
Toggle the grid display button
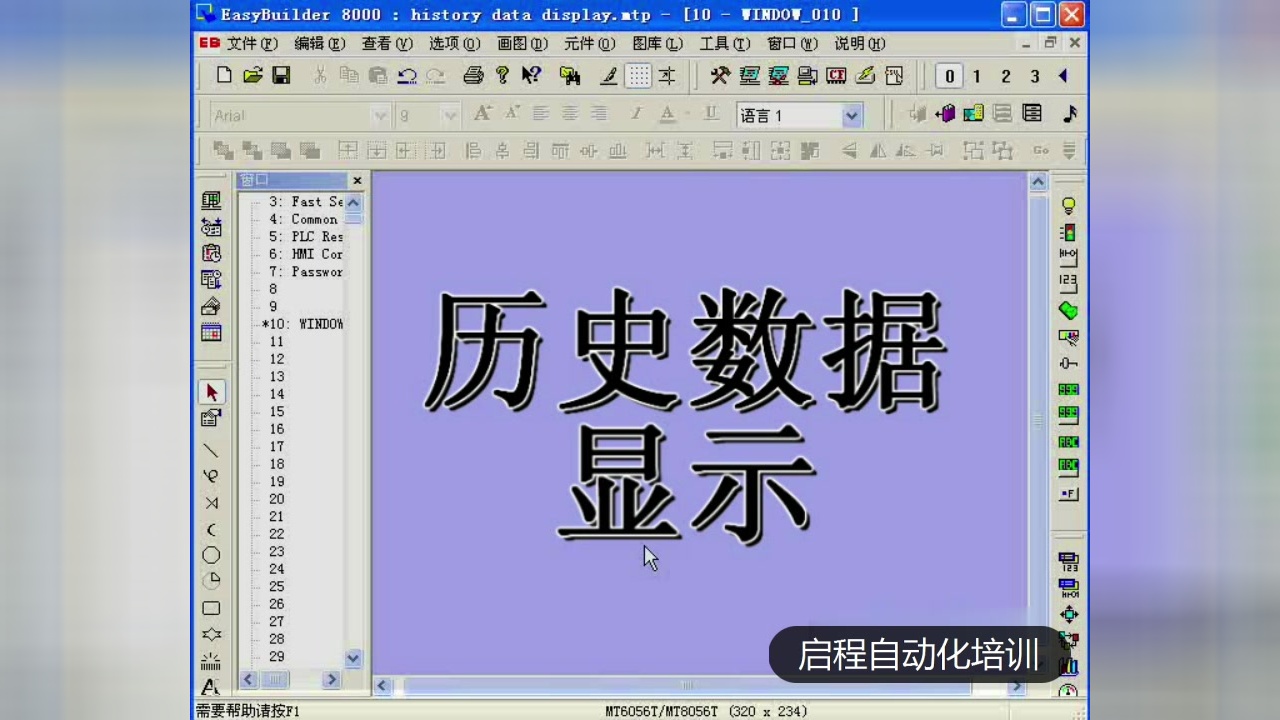(638, 75)
